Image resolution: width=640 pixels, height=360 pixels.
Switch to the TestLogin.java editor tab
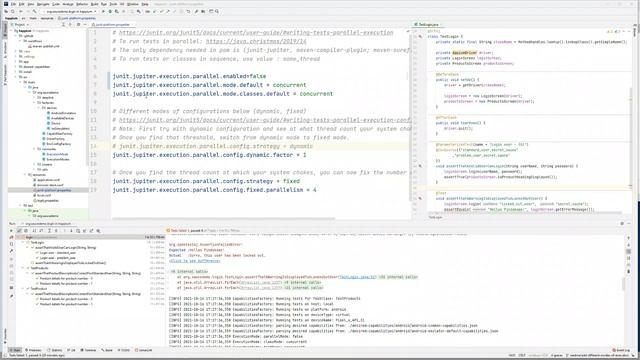point(428,25)
